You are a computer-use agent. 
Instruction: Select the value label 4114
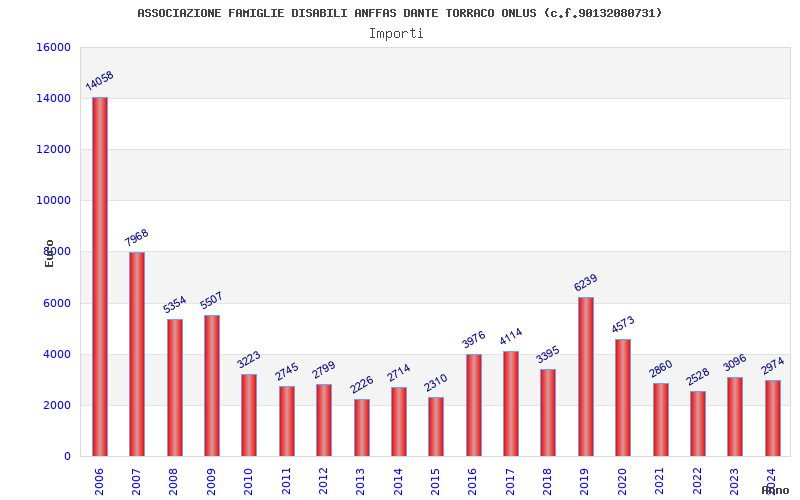[x=511, y=336]
